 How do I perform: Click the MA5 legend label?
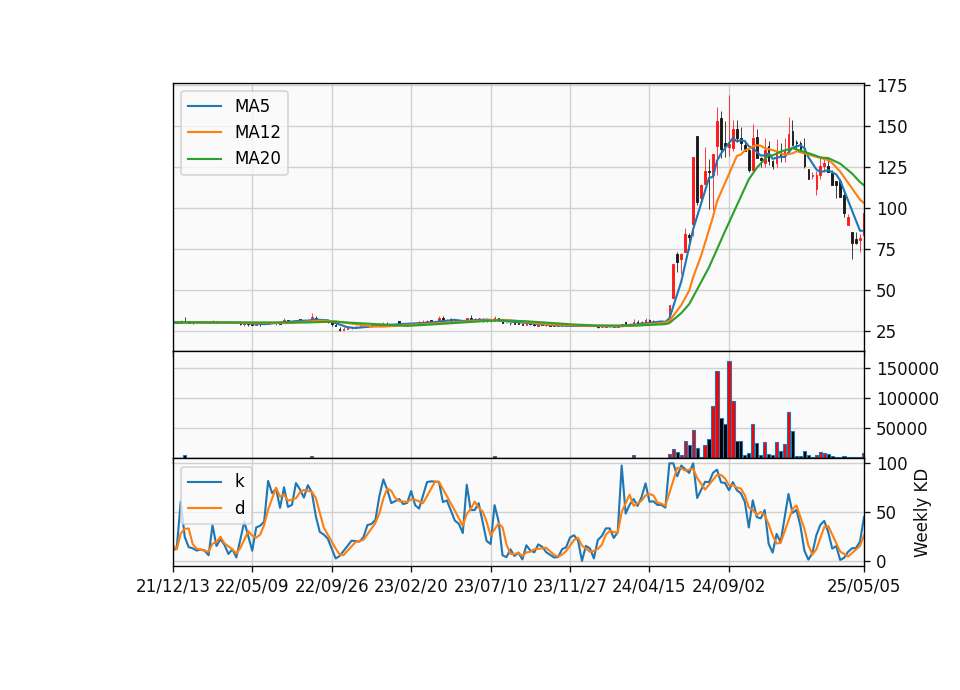[252, 106]
